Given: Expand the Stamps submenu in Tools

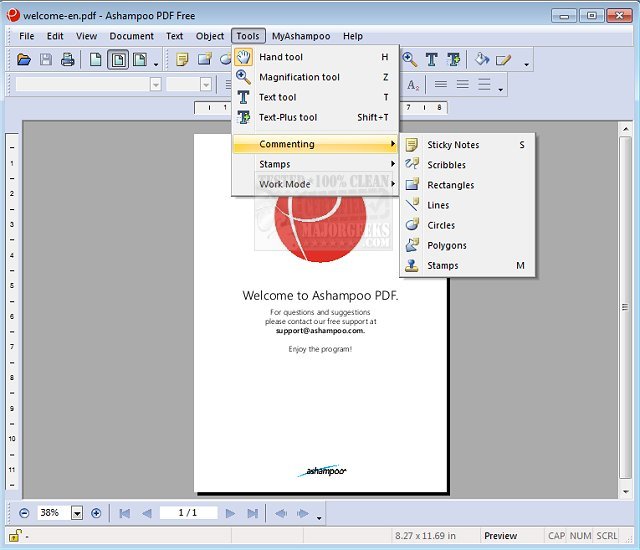Looking at the screenshot, I should pos(315,164).
